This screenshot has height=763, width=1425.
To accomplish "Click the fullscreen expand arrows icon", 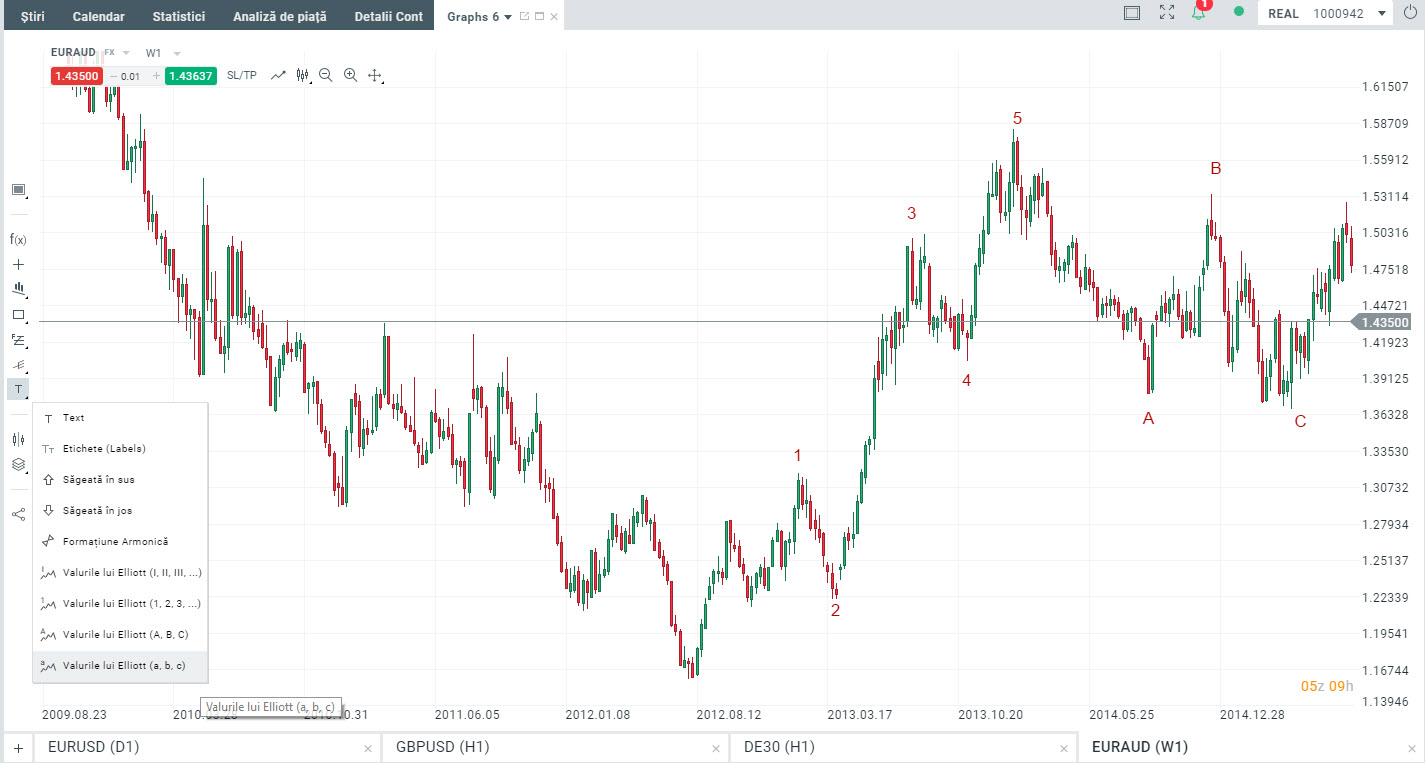I will (1166, 13).
